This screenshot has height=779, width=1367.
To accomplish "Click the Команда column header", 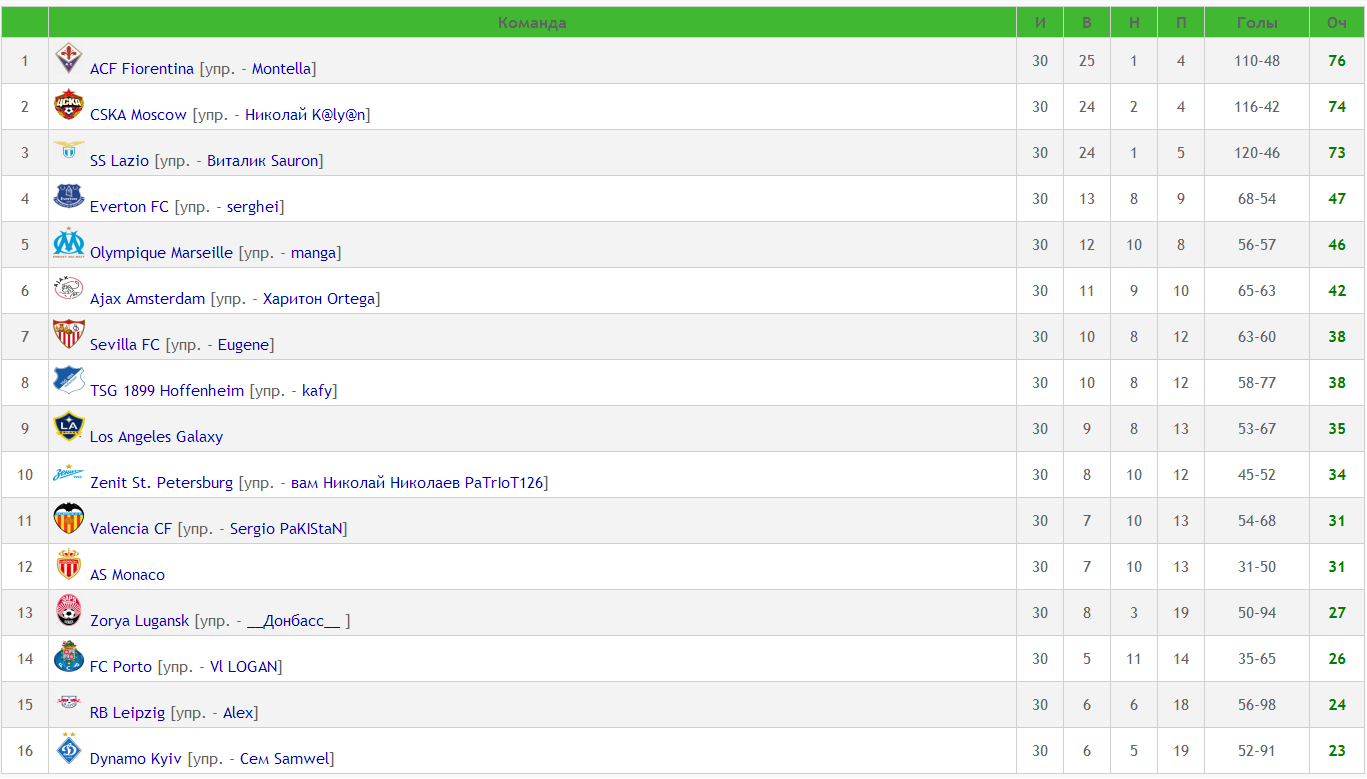I will (x=532, y=23).
